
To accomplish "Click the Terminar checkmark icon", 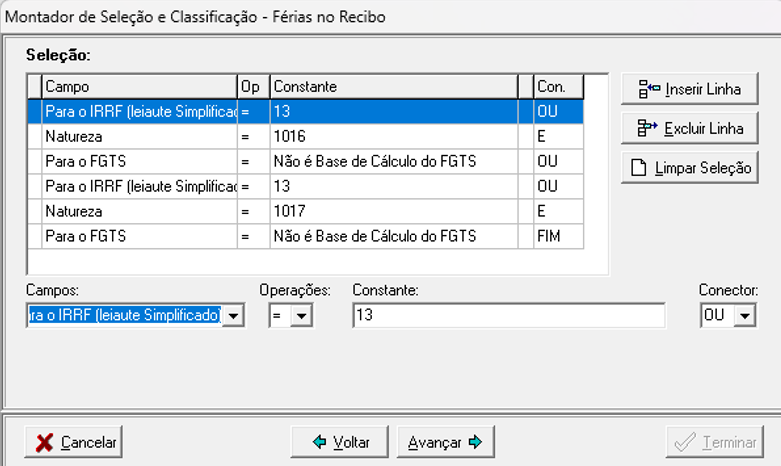I will (685, 442).
